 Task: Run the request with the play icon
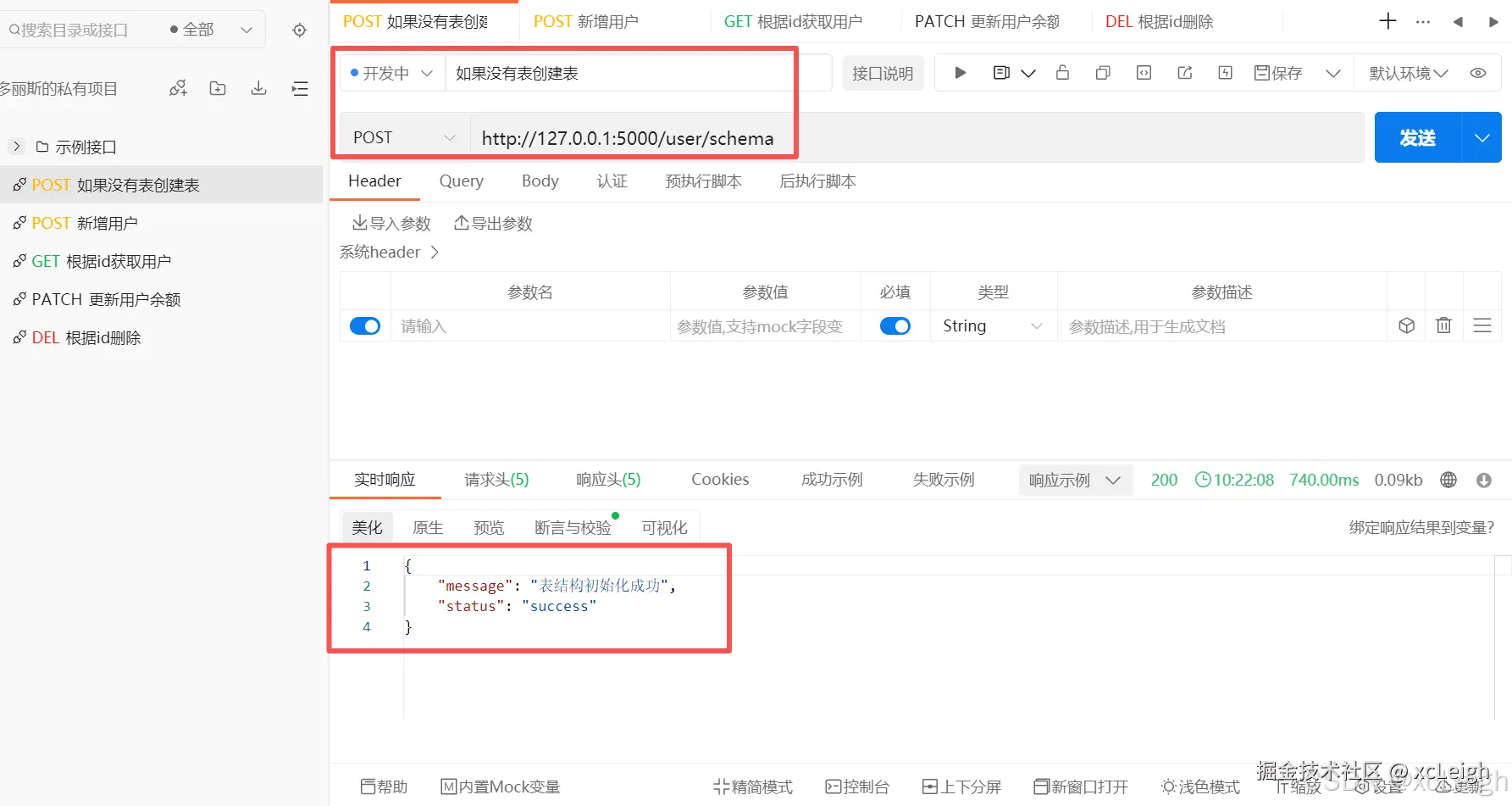[959, 72]
